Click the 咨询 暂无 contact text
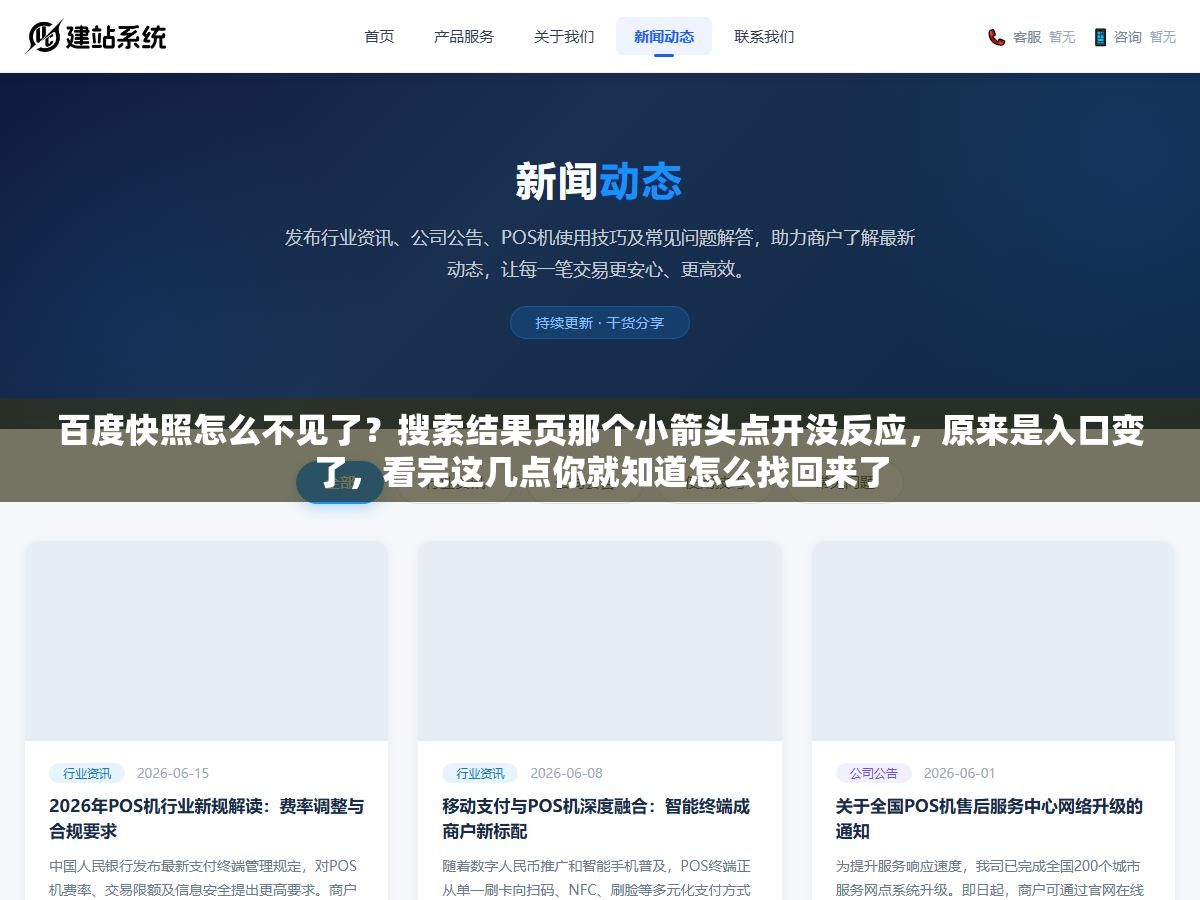The height and width of the screenshot is (900, 1200). (x=1145, y=37)
